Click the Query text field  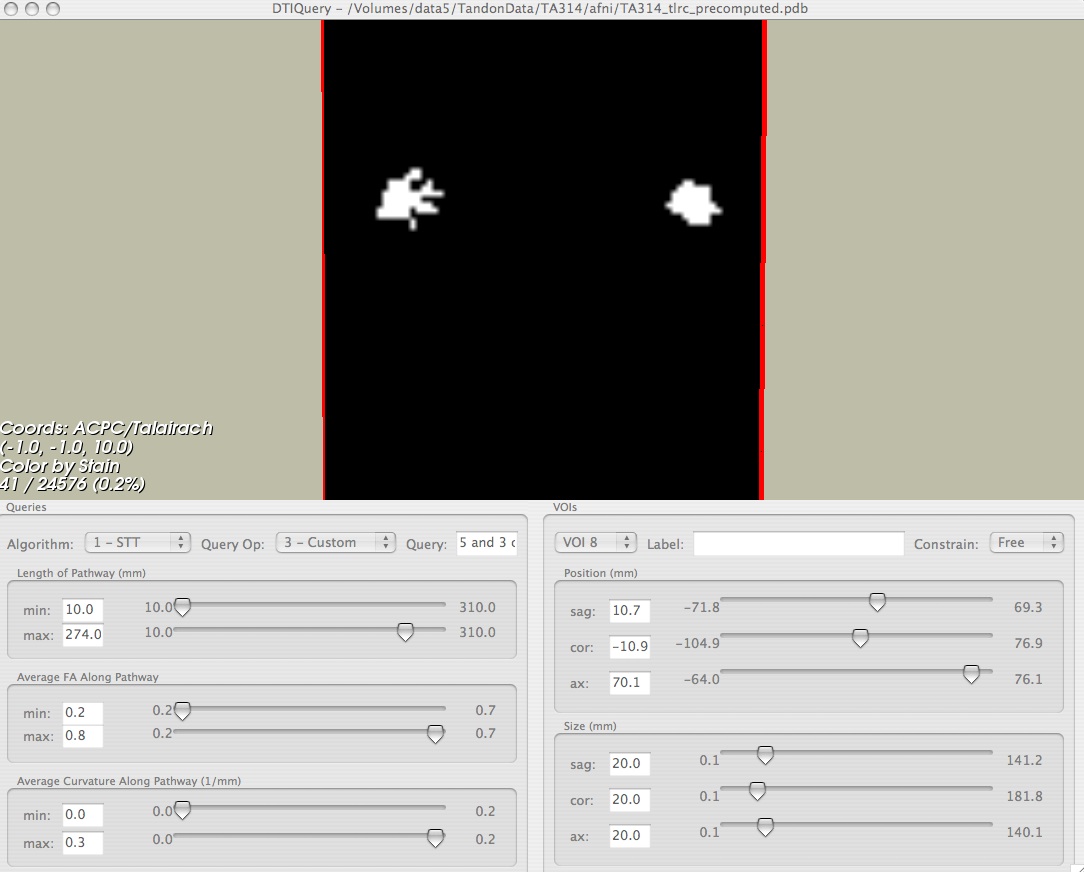pyautogui.click(x=486, y=543)
